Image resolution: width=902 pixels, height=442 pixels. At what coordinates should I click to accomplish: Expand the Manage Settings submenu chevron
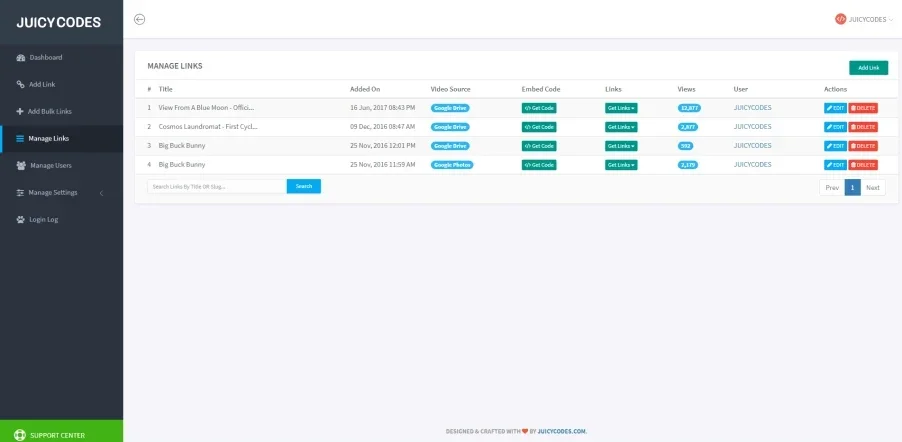point(101,193)
